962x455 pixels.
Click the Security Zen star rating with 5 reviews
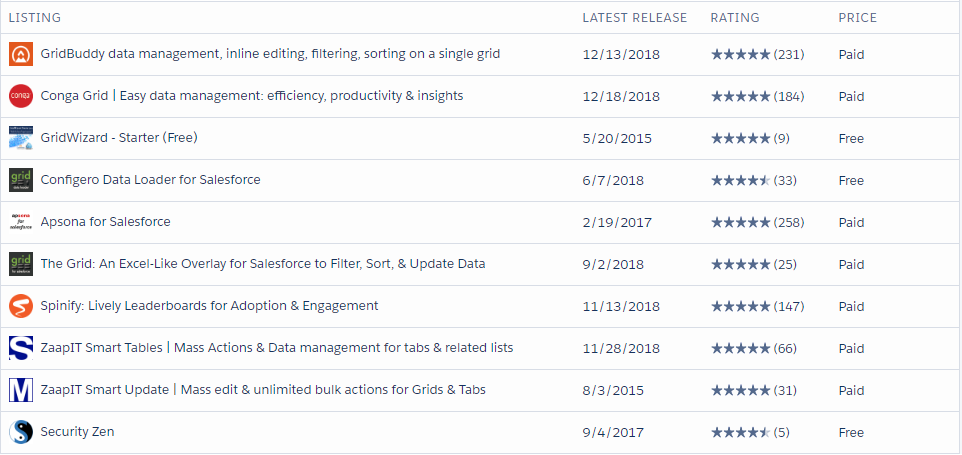(751, 432)
